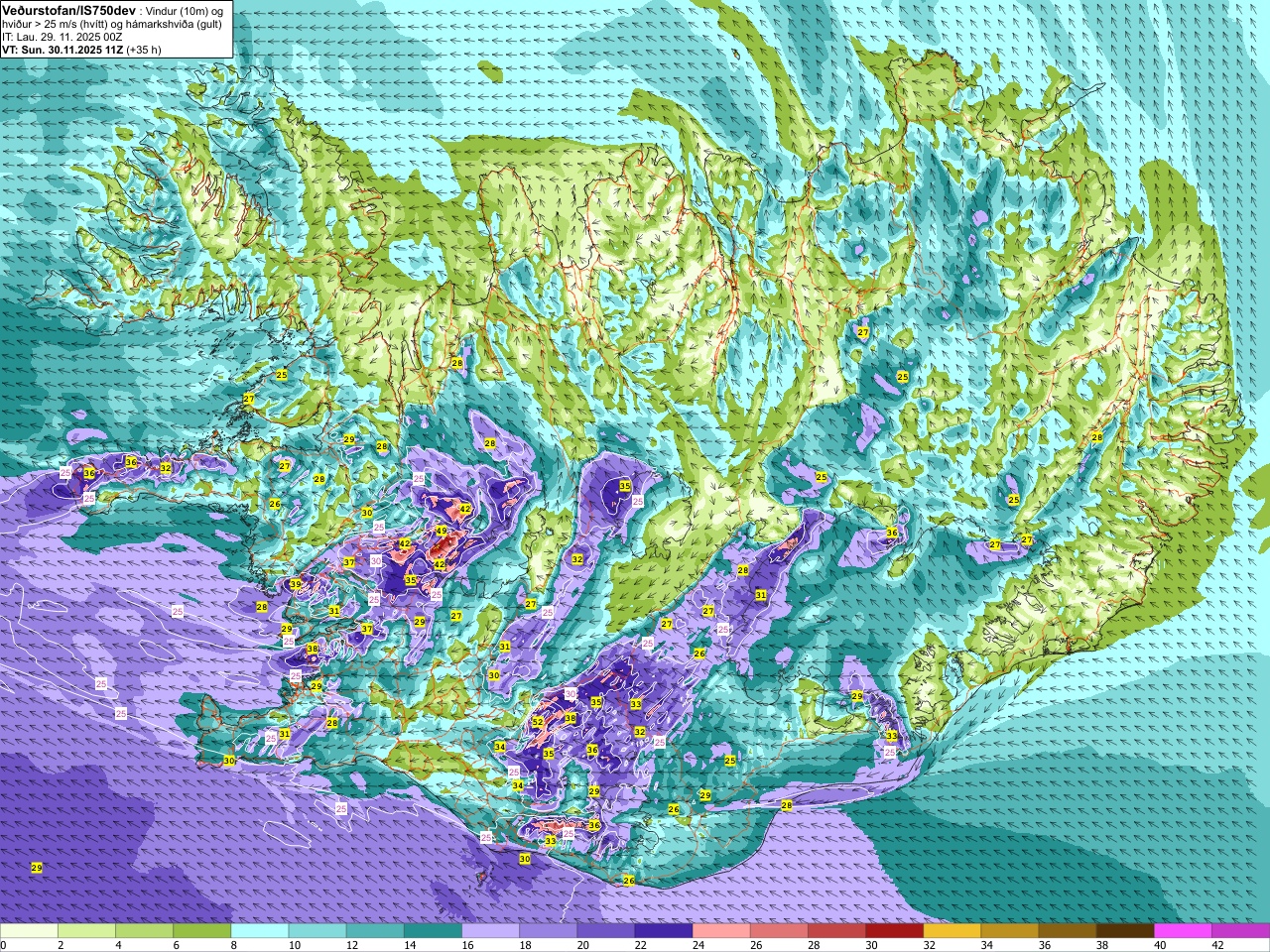Click the legend scale tick label 2
Screen dimensions: 1270x952
point(61,945)
